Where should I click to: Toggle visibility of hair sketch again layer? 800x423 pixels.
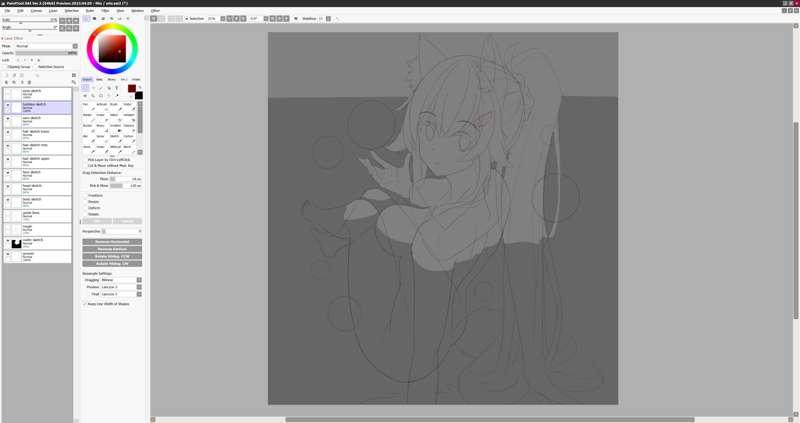tap(8, 159)
